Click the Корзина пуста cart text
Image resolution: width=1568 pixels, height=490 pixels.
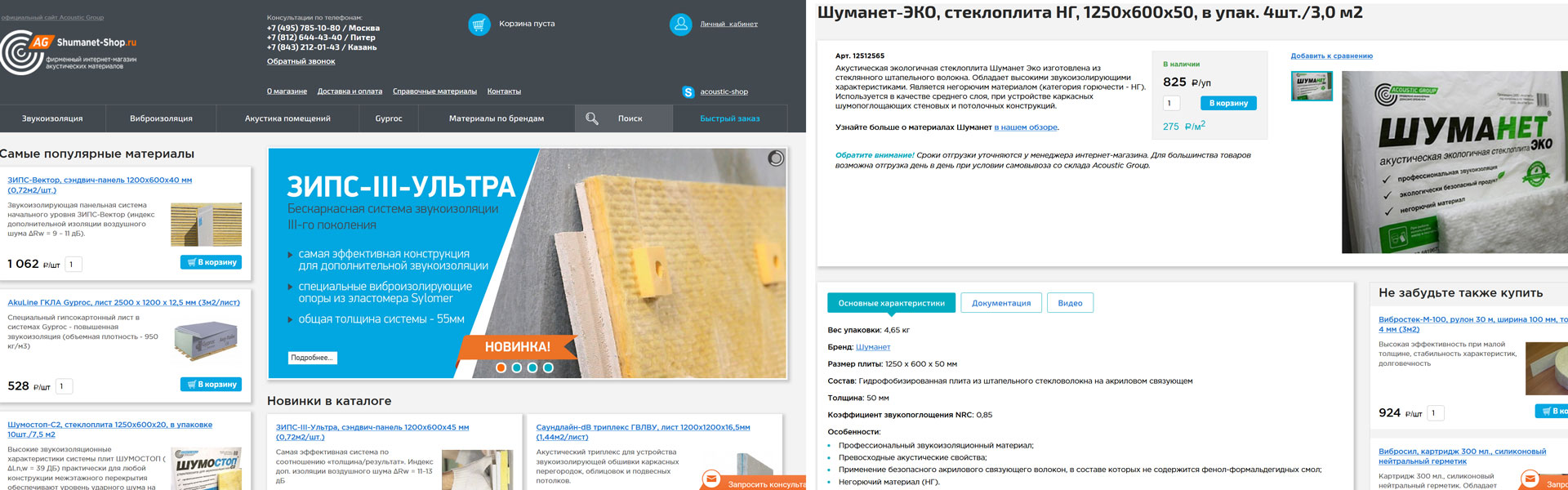(527, 24)
